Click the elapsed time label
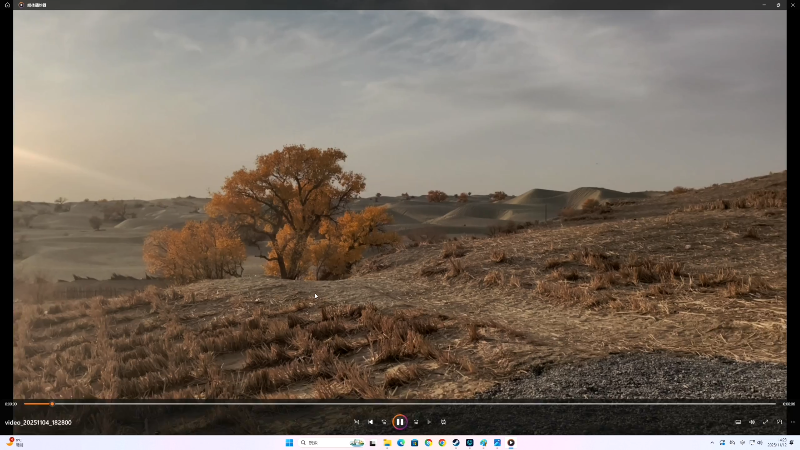 [11, 404]
